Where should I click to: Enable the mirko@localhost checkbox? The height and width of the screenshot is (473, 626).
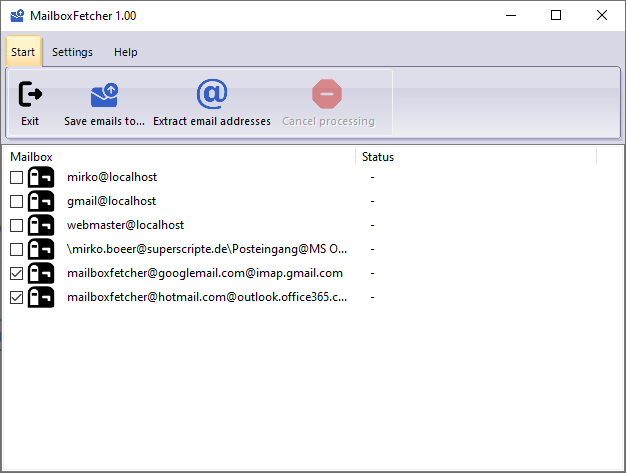pos(16,177)
